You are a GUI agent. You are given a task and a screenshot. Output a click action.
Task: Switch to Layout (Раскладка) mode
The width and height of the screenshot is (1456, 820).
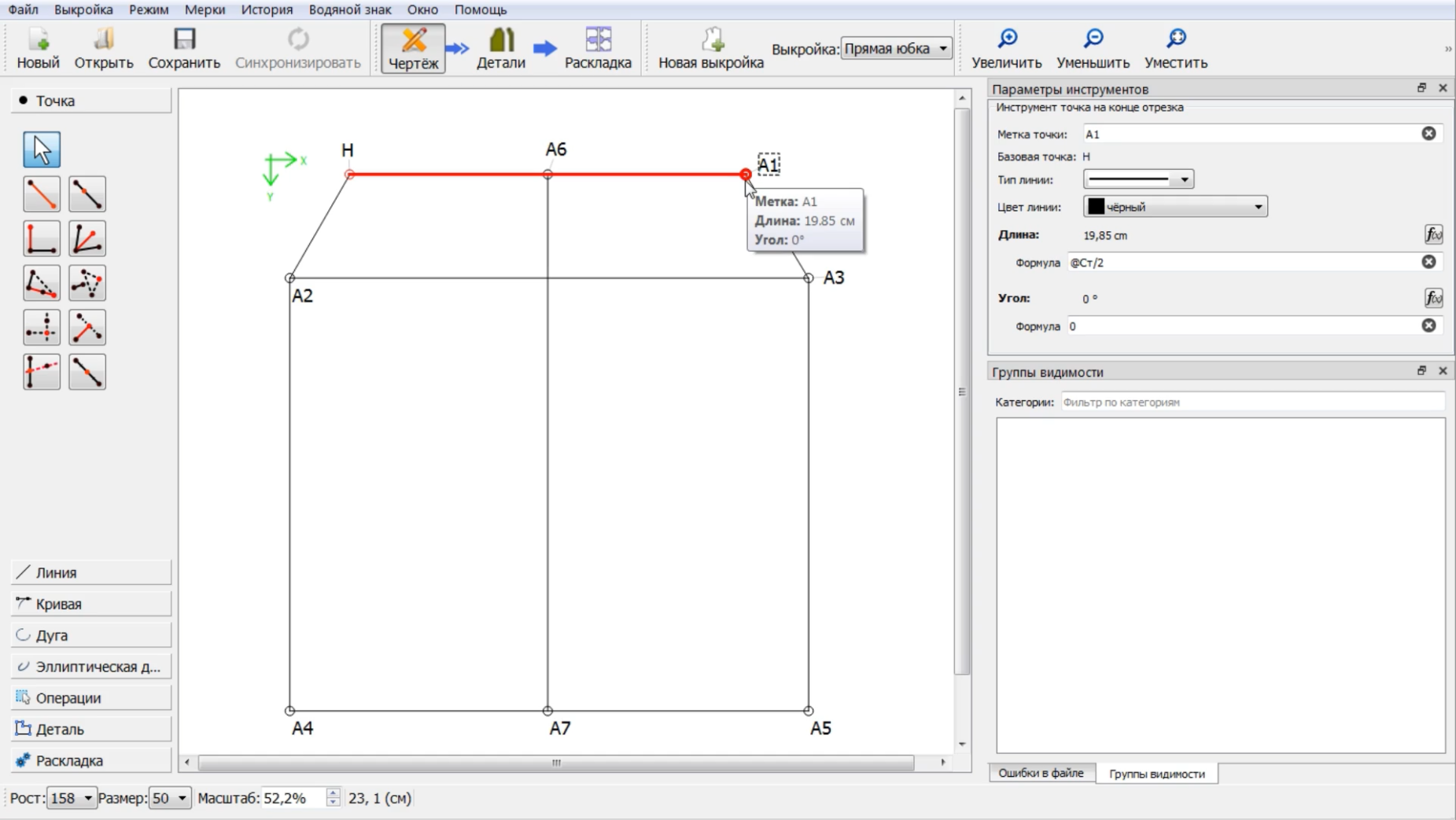point(598,48)
